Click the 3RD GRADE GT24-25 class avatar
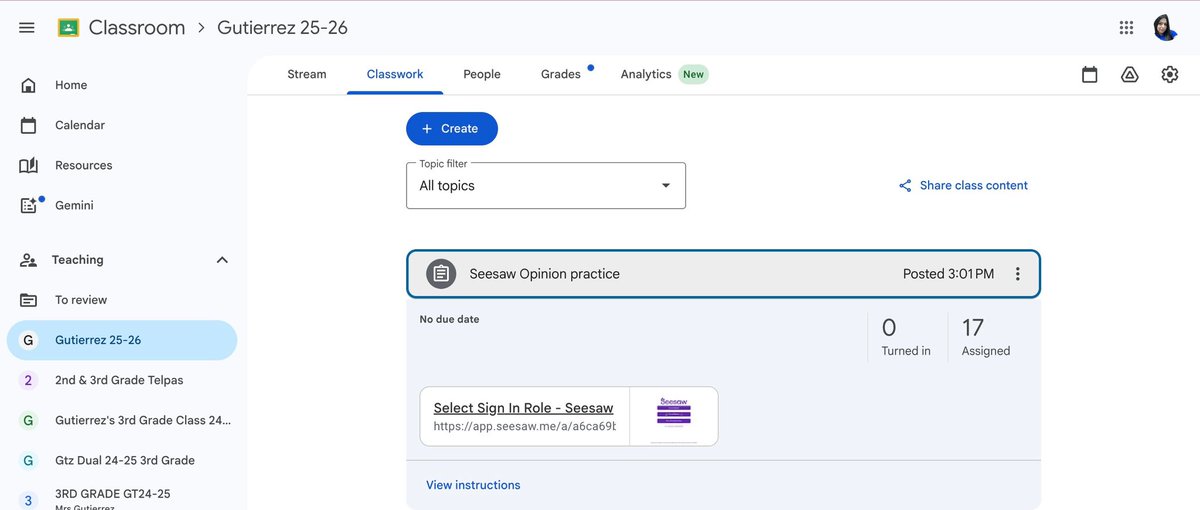1200x510 pixels. 28,500
